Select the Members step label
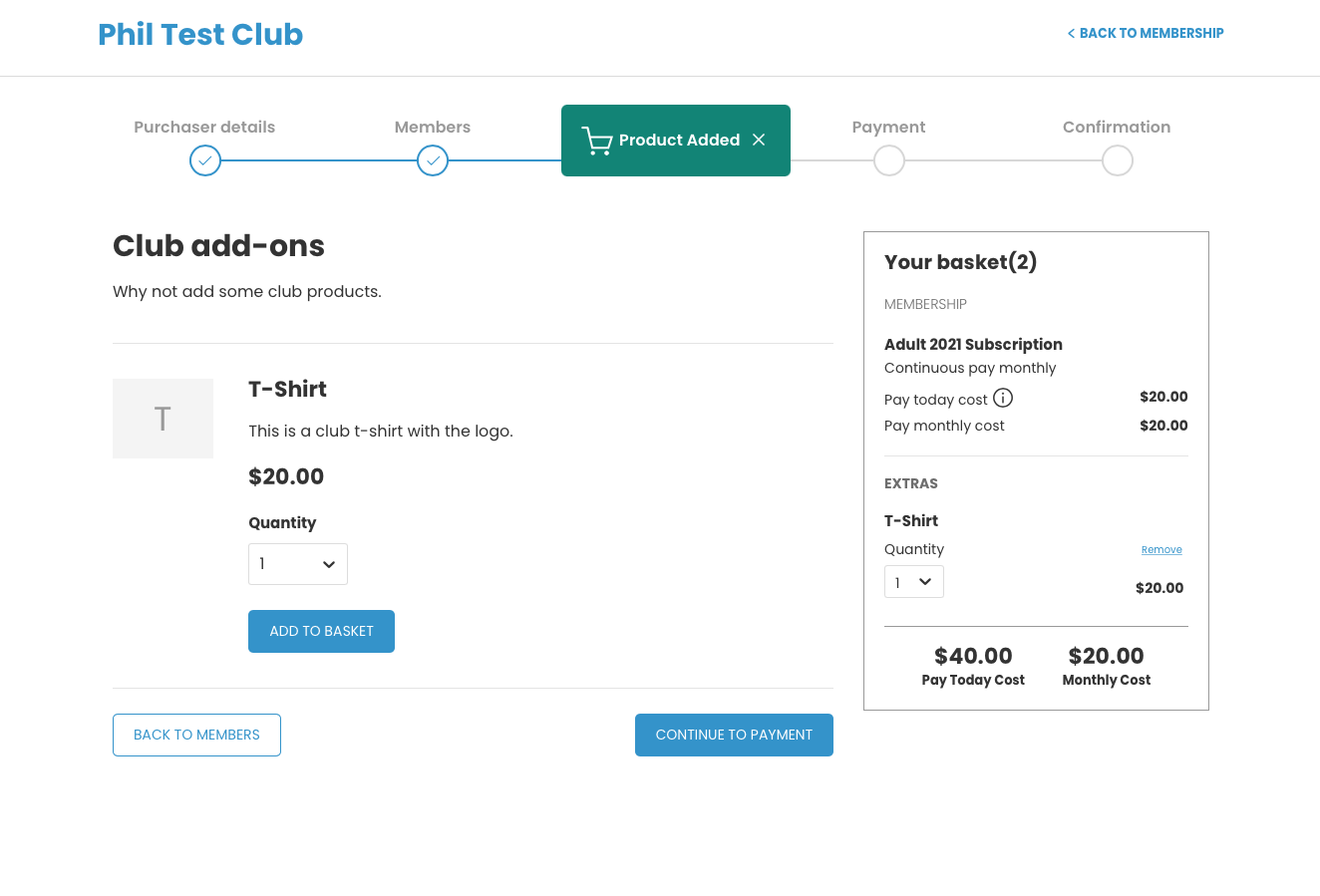1320x896 pixels. point(433,127)
